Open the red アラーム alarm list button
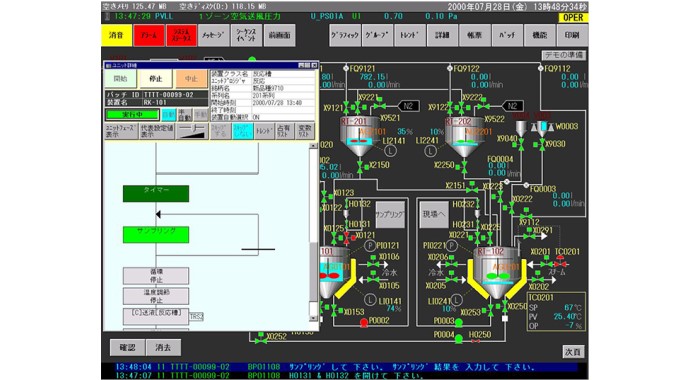 (x=149, y=35)
